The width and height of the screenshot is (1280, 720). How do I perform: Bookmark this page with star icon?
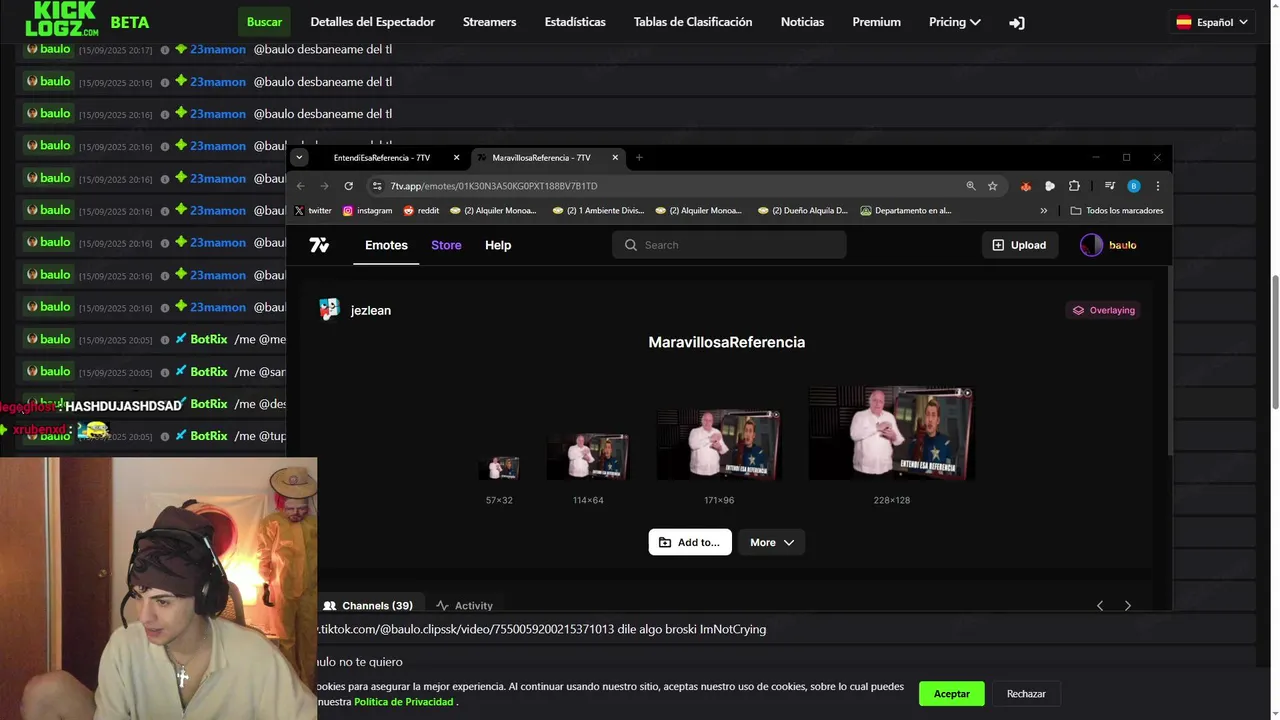click(993, 186)
